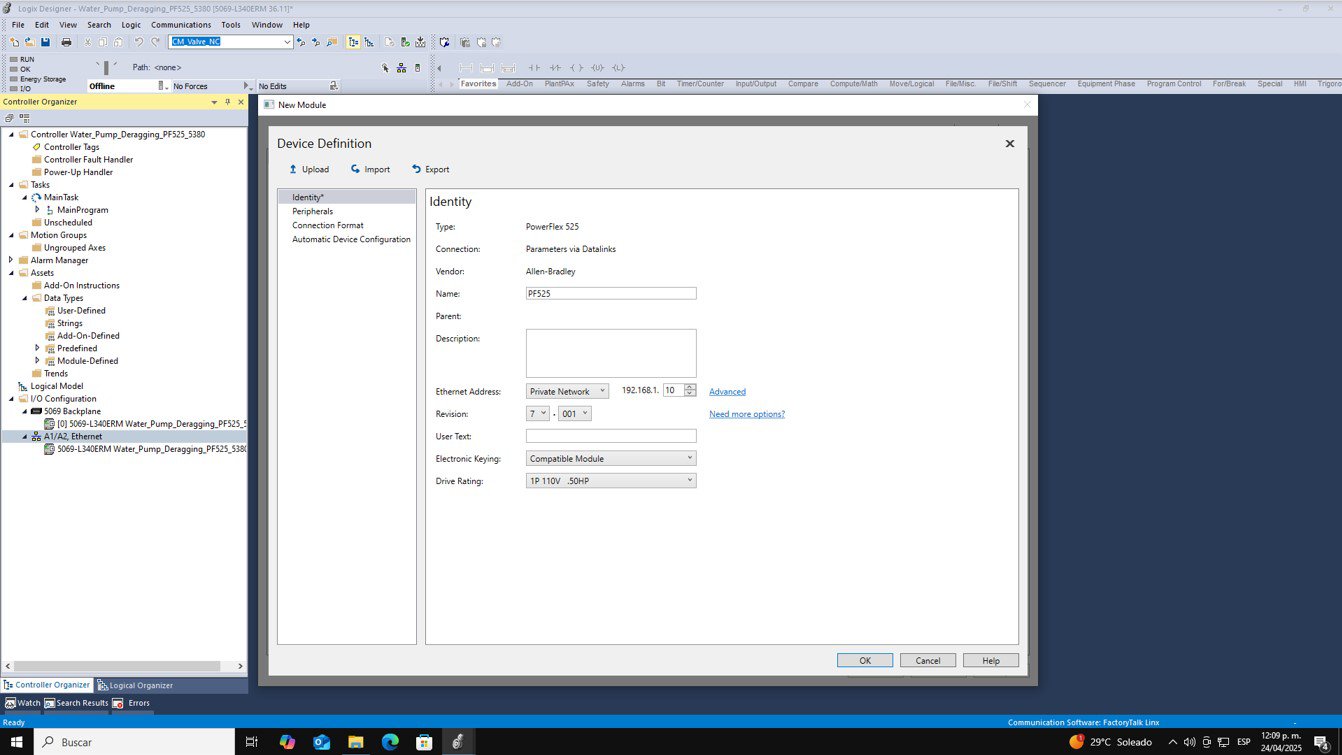Open Microsoft Edge from the taskbar
This screenshot has height=755, width=1342.
(390, 742)
